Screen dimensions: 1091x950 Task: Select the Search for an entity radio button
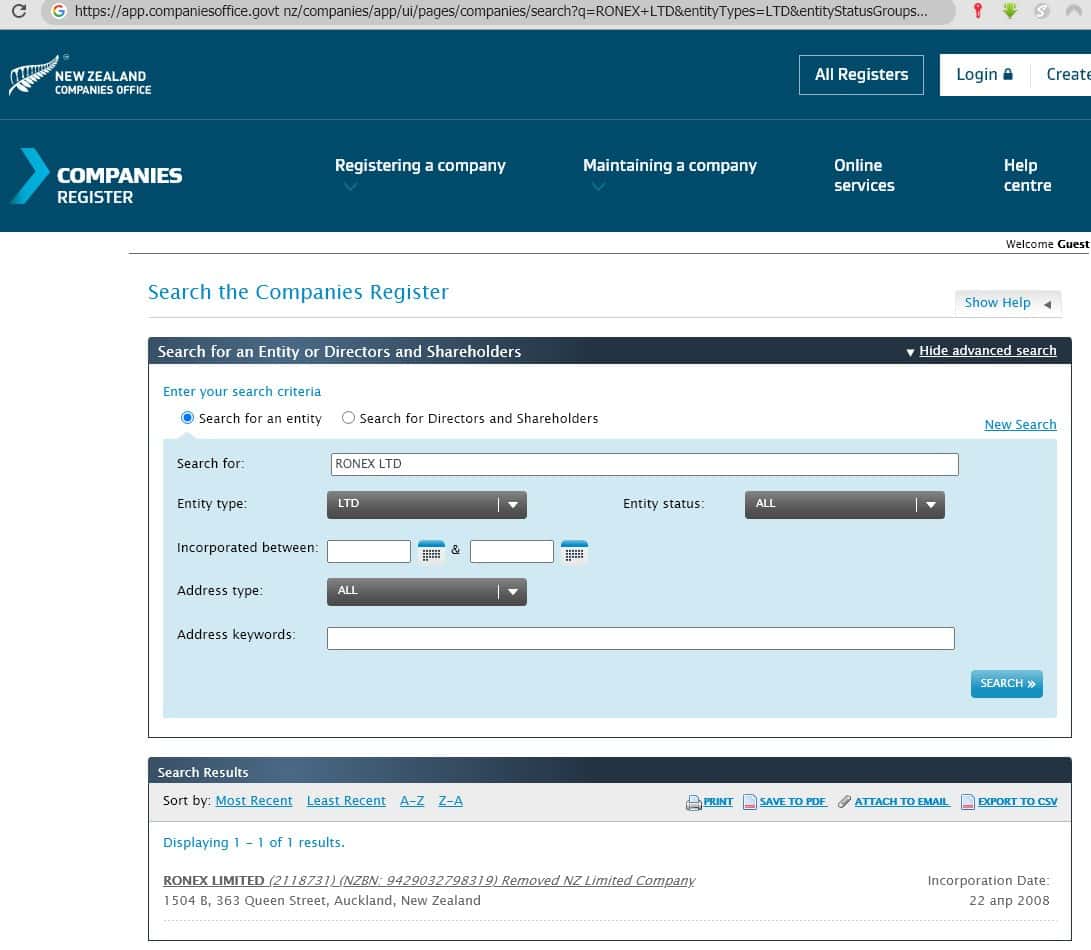pos(187,418)
